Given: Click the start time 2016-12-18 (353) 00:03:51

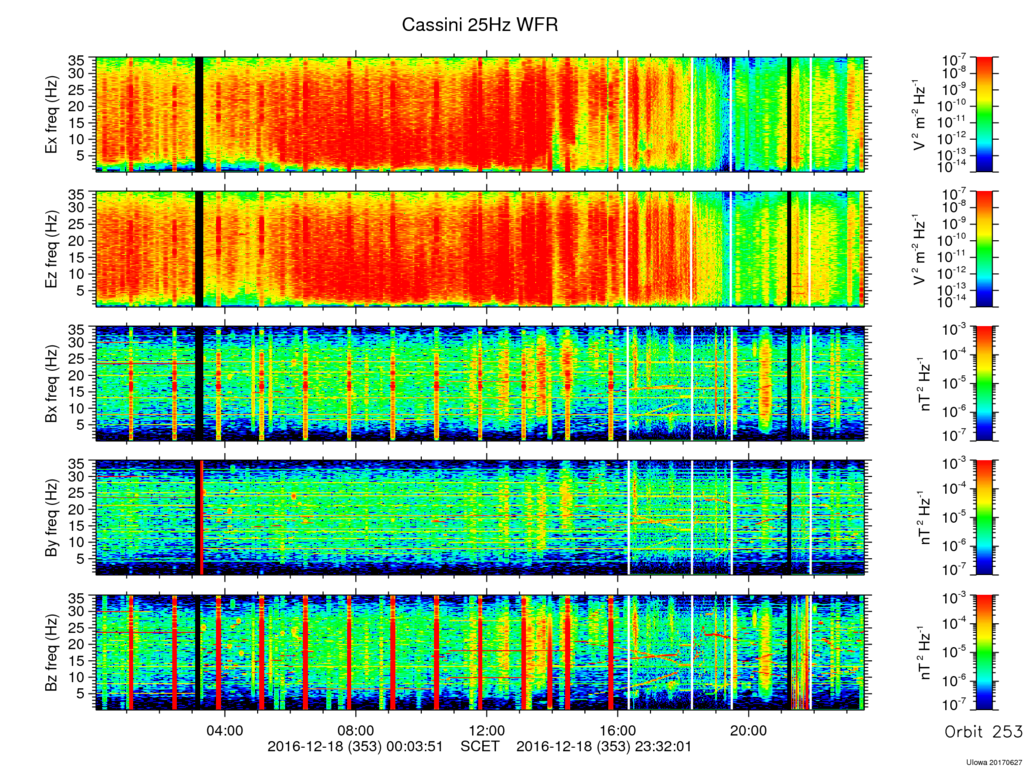Looking at the screenshot, I should [355, 746].
